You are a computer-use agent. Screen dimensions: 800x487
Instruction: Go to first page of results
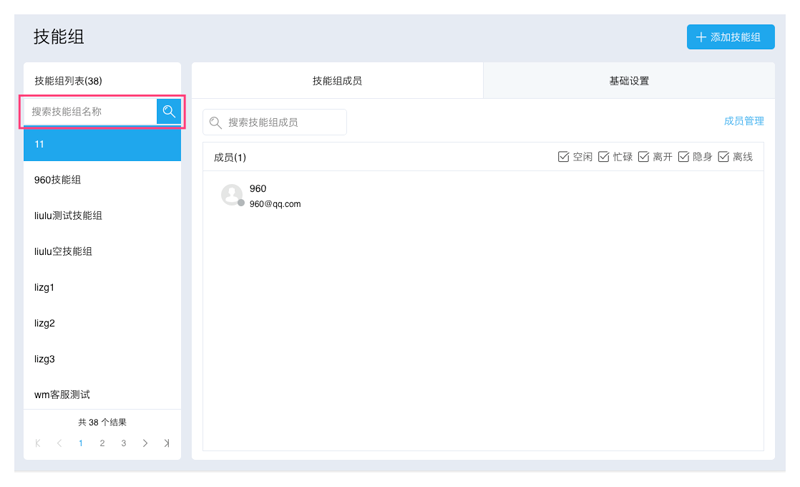coord(38,443)
